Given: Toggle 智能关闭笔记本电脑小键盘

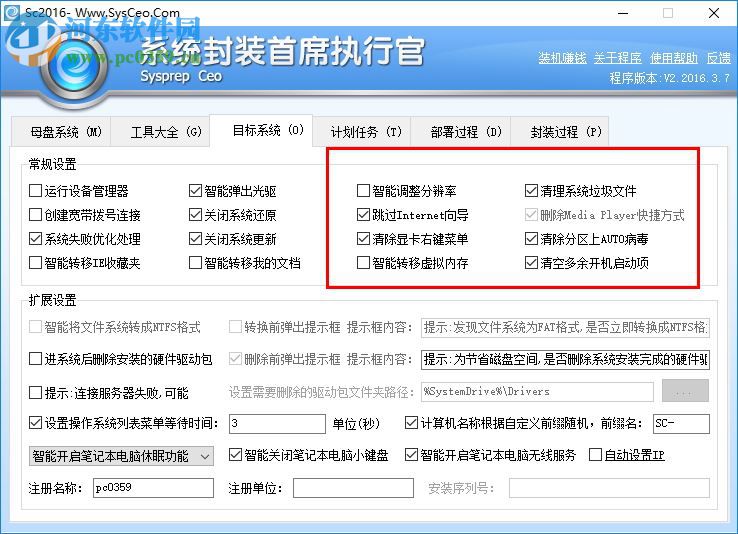Looking at the screenshot, I should 235,455.
